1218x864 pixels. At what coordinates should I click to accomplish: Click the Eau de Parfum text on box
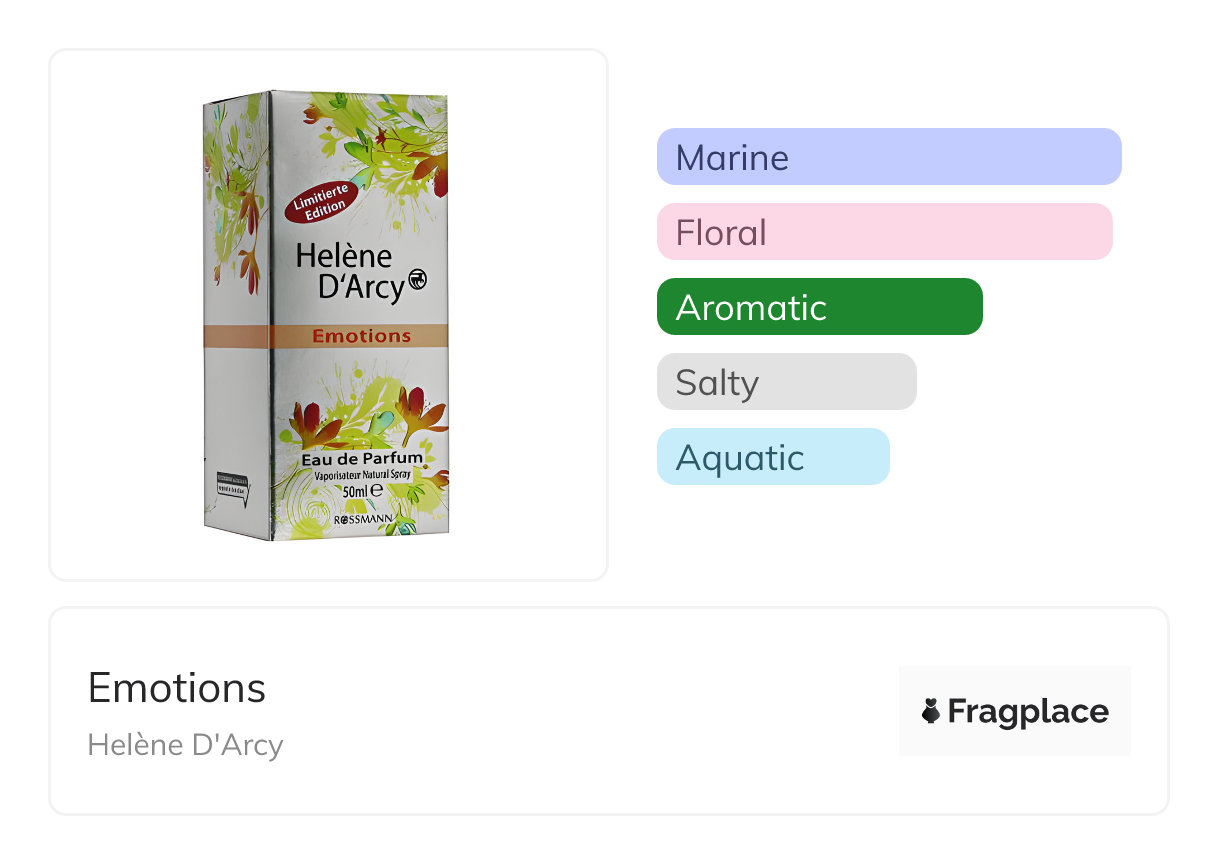coord(362,459)
